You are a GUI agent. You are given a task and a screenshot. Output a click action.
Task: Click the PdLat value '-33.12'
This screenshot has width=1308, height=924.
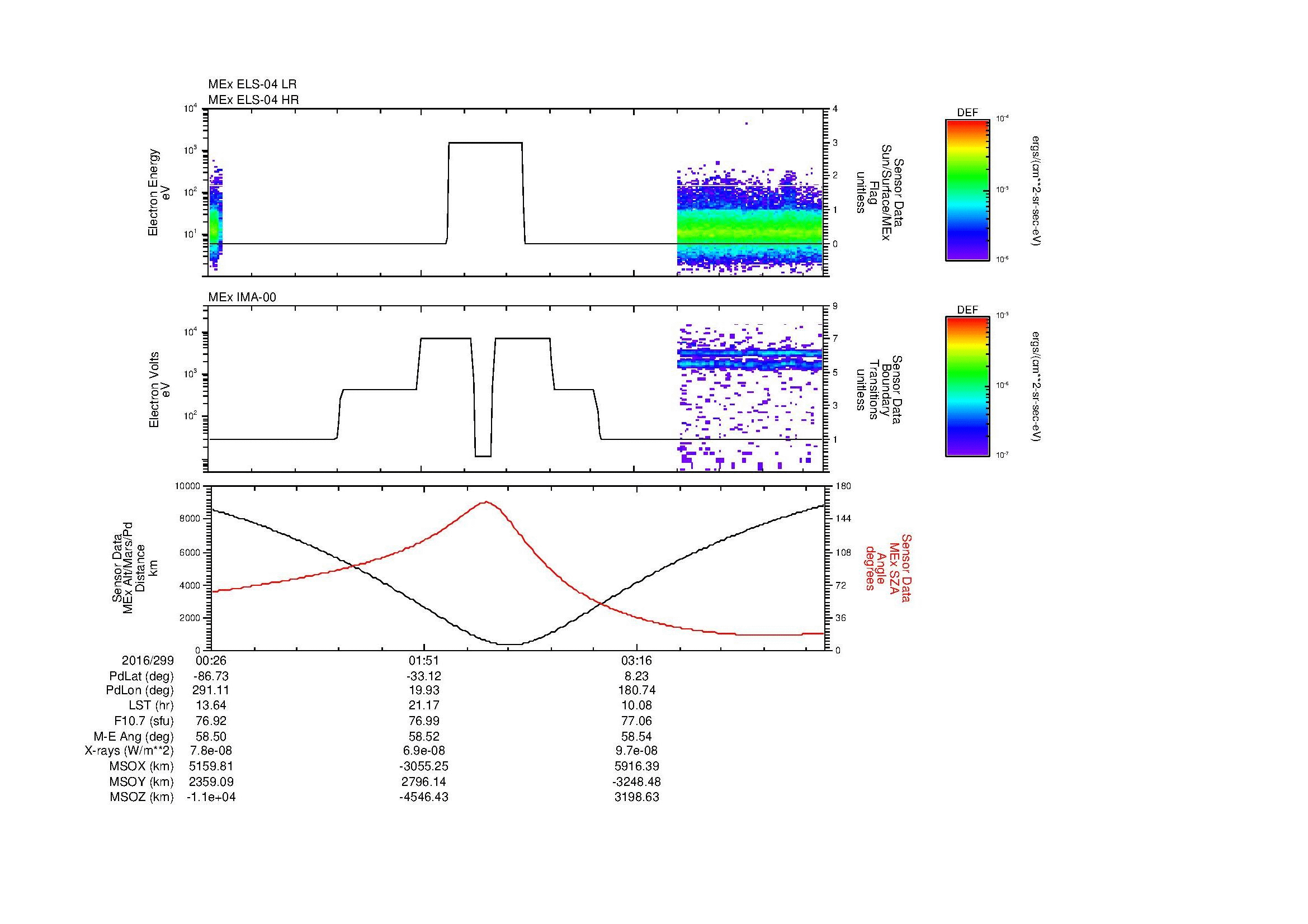point(424,676)
